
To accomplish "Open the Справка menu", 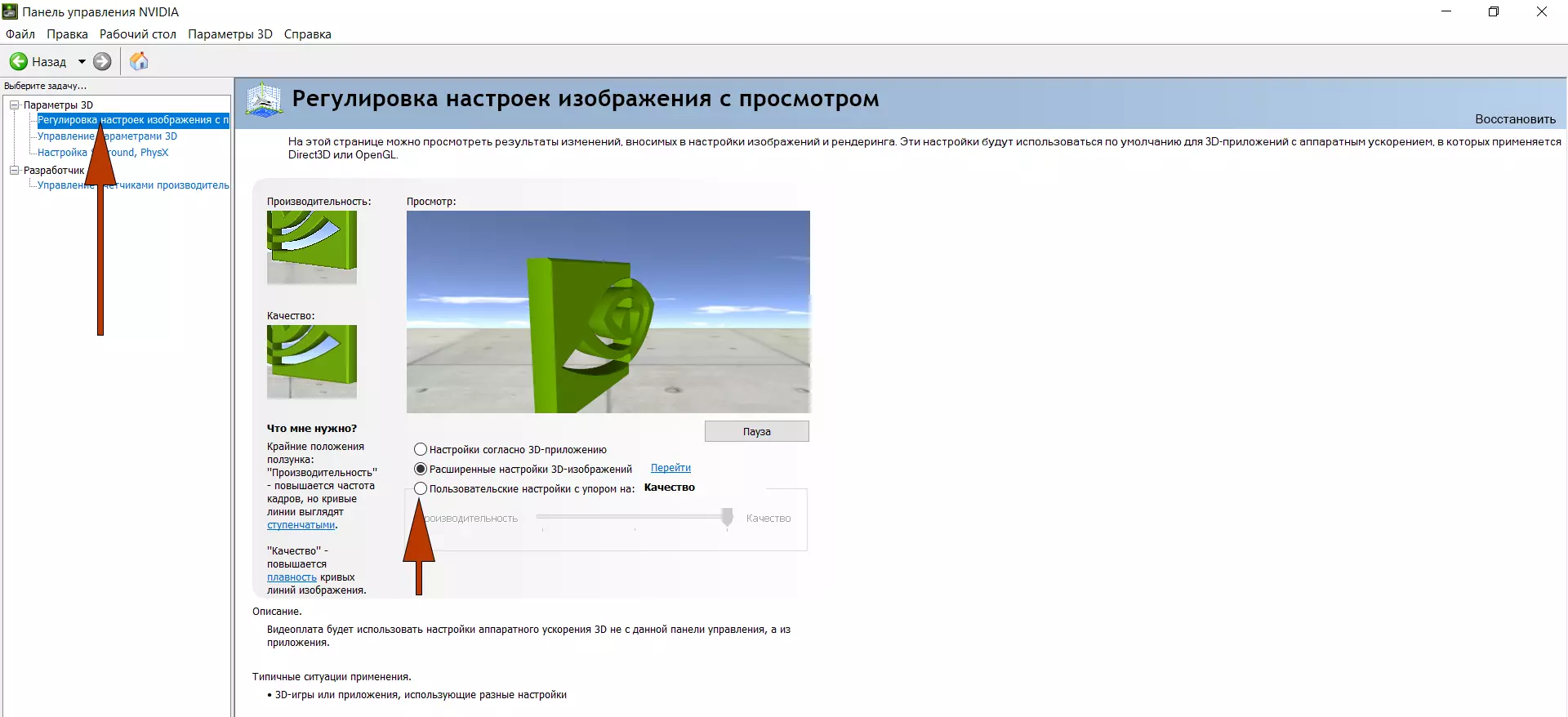I will tap(308, 34).
